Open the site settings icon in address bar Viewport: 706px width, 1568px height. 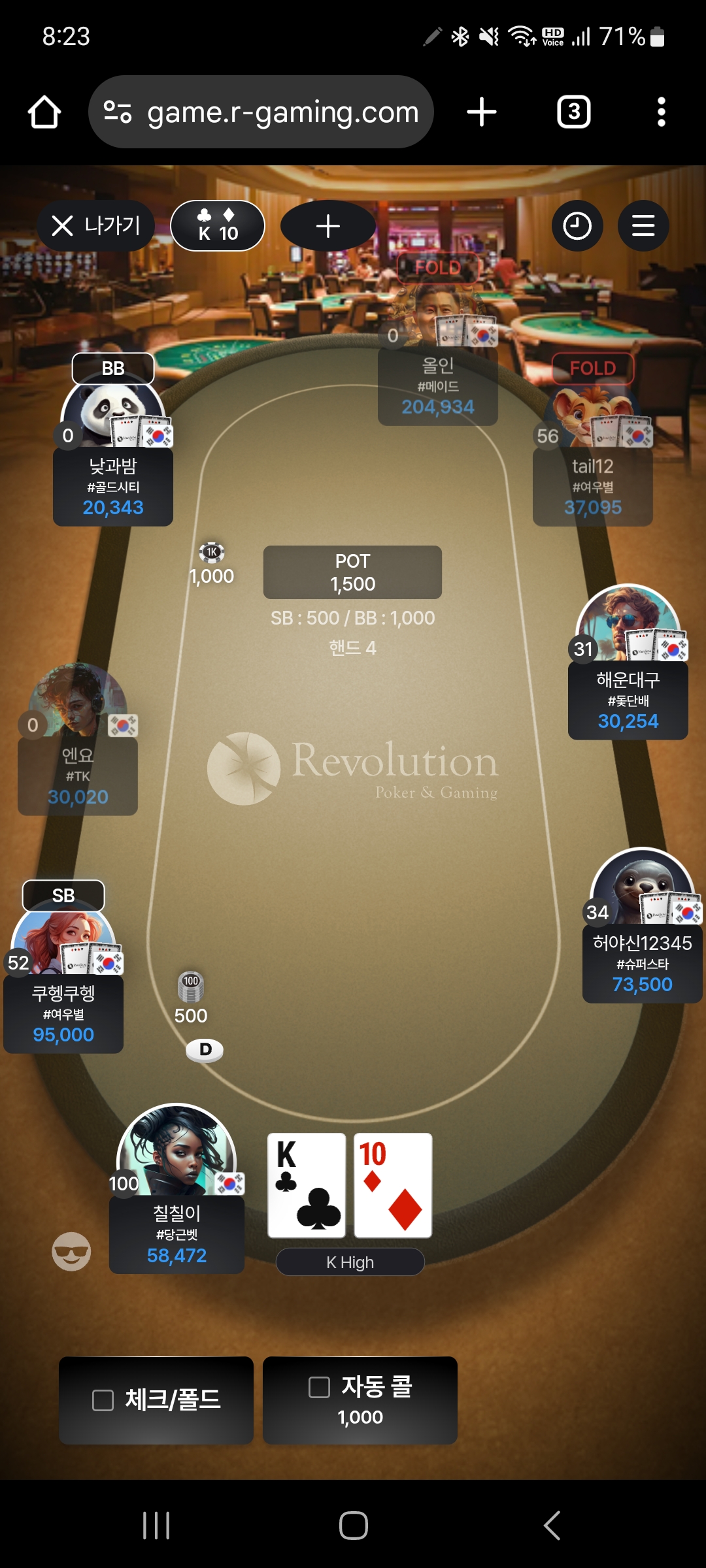118,112
